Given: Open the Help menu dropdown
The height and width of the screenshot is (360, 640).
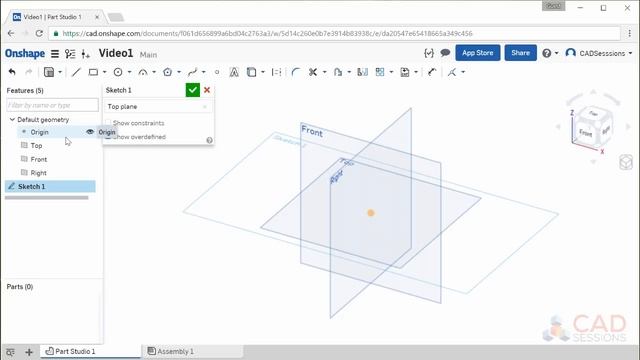Looking at the screenshot, I should (x=550, y=53).
